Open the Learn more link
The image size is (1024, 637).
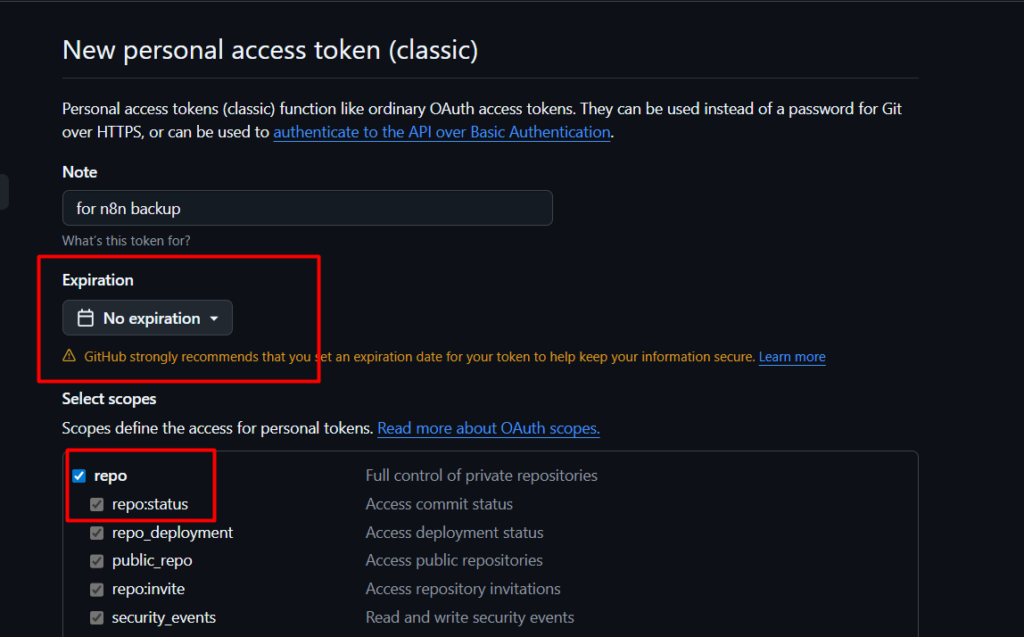792,357
